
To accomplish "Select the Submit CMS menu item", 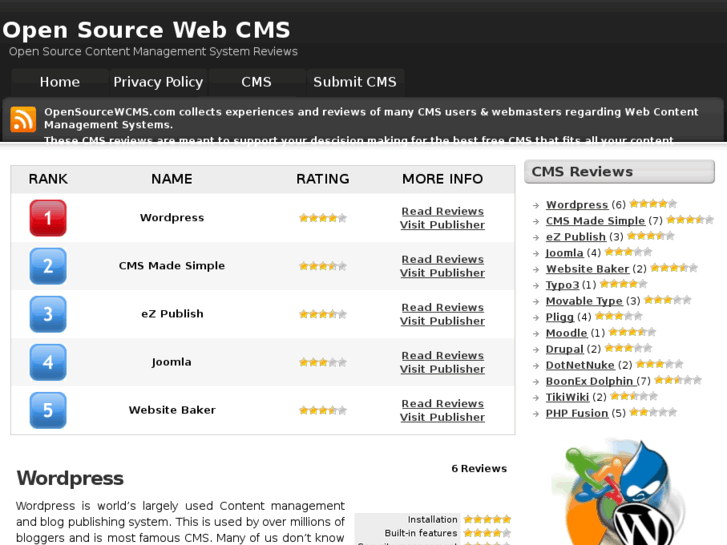I will [355, 82].
